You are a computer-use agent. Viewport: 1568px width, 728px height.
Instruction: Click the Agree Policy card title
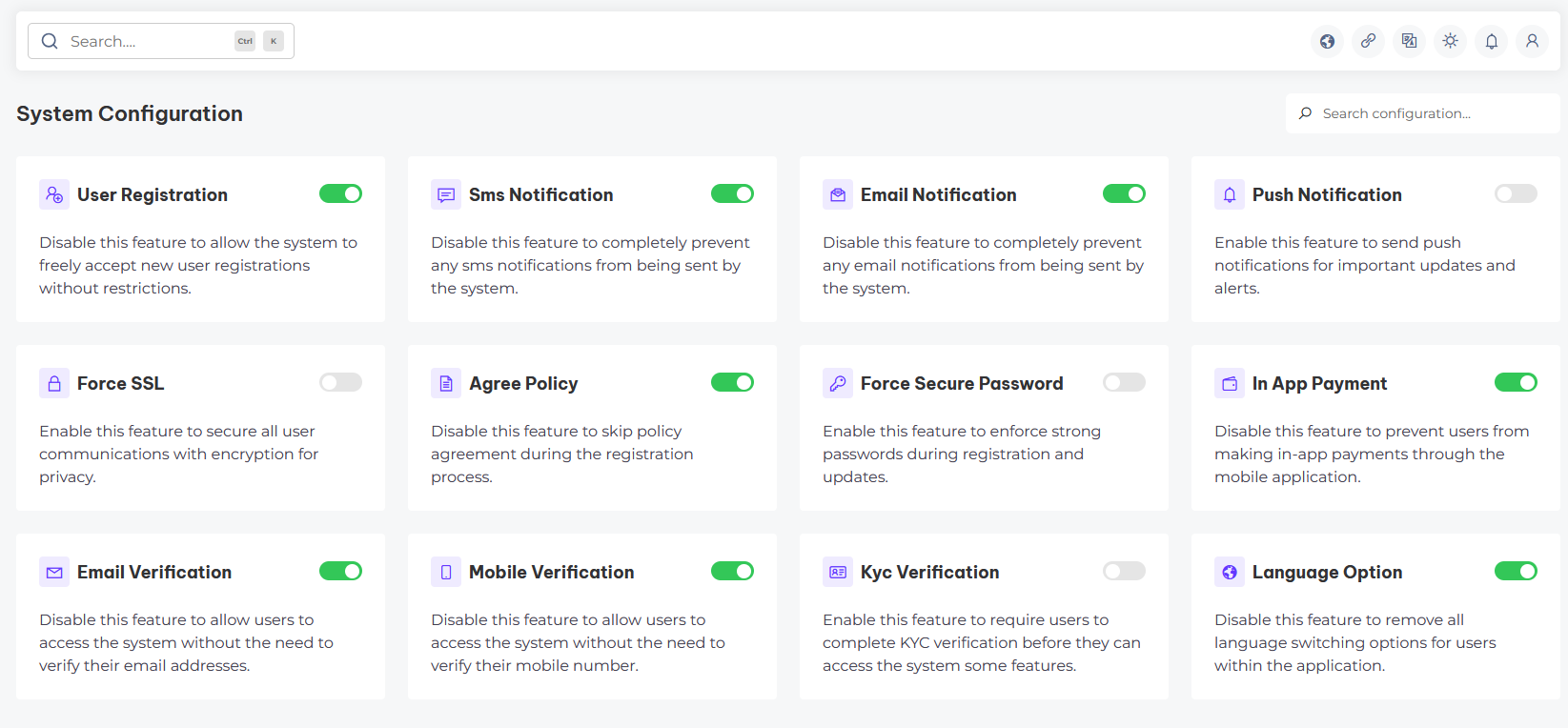(x=523, y=383)
